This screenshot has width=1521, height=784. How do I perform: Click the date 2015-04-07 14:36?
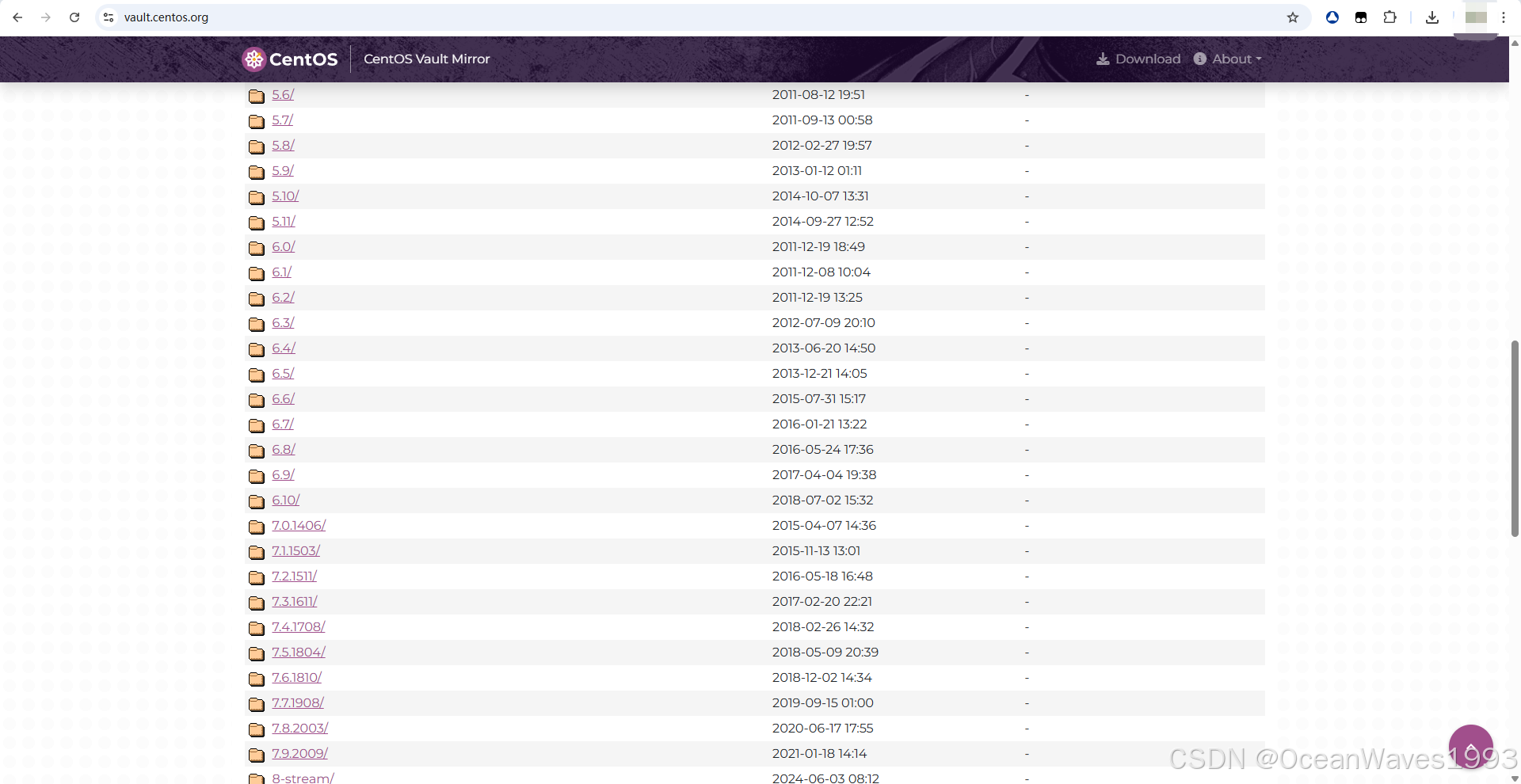pos(824,525)
